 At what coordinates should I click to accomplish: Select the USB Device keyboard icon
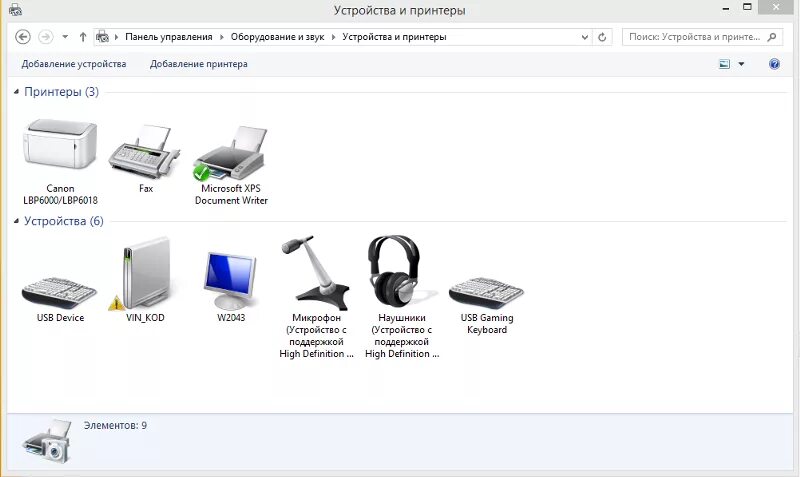coord(60,293)
